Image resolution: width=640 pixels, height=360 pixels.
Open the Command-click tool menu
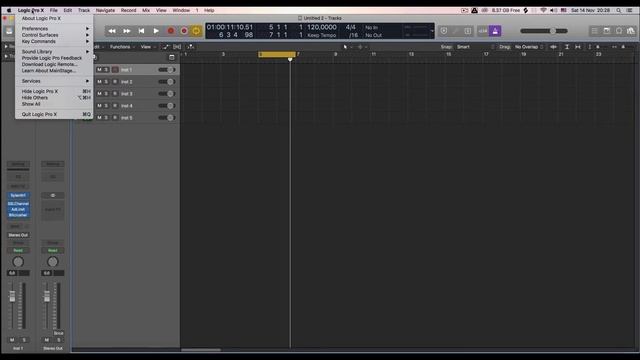point(361,47)
